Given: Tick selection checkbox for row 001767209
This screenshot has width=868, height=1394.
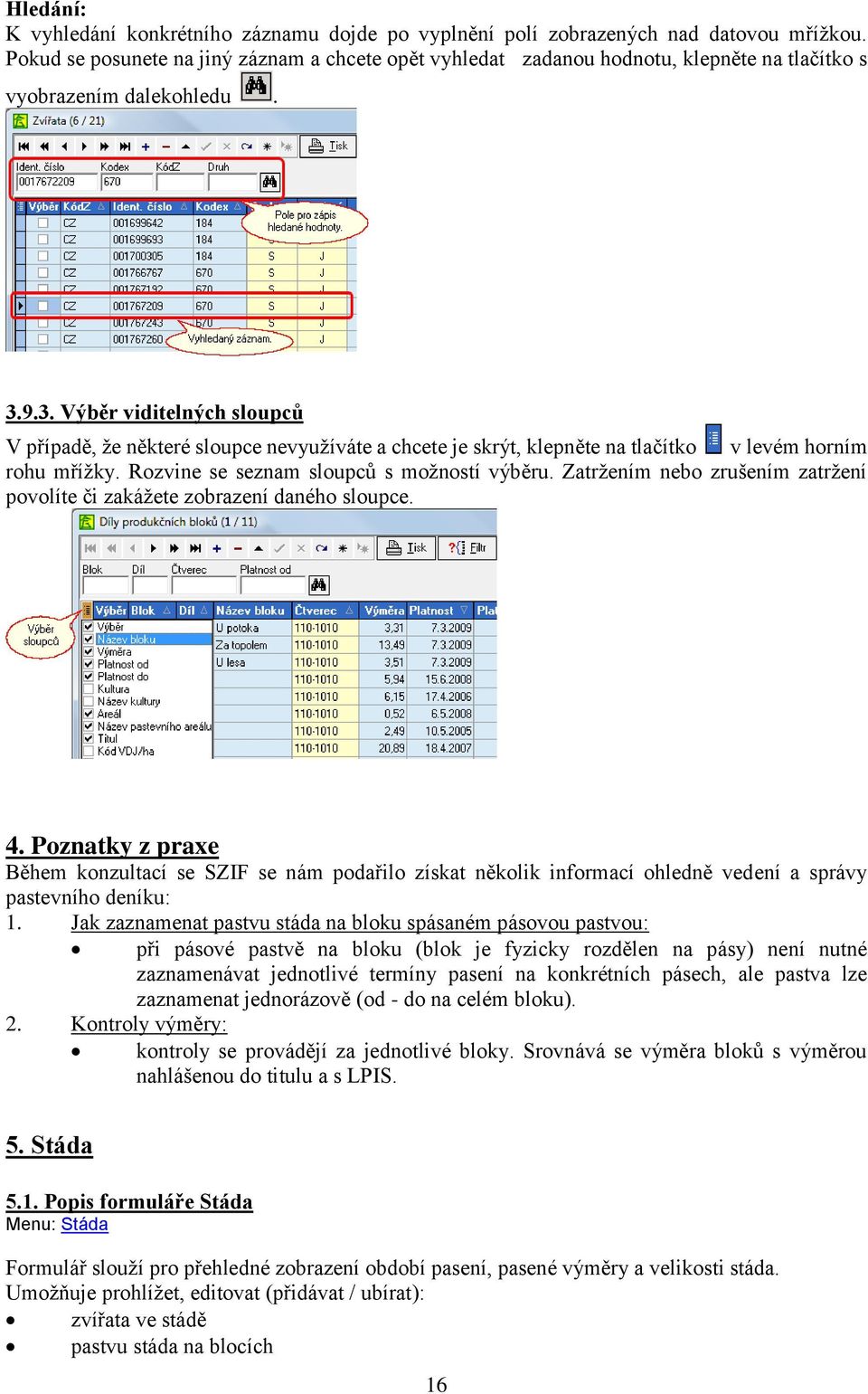Looking at the screenshot, I should [x=43, y=306].
